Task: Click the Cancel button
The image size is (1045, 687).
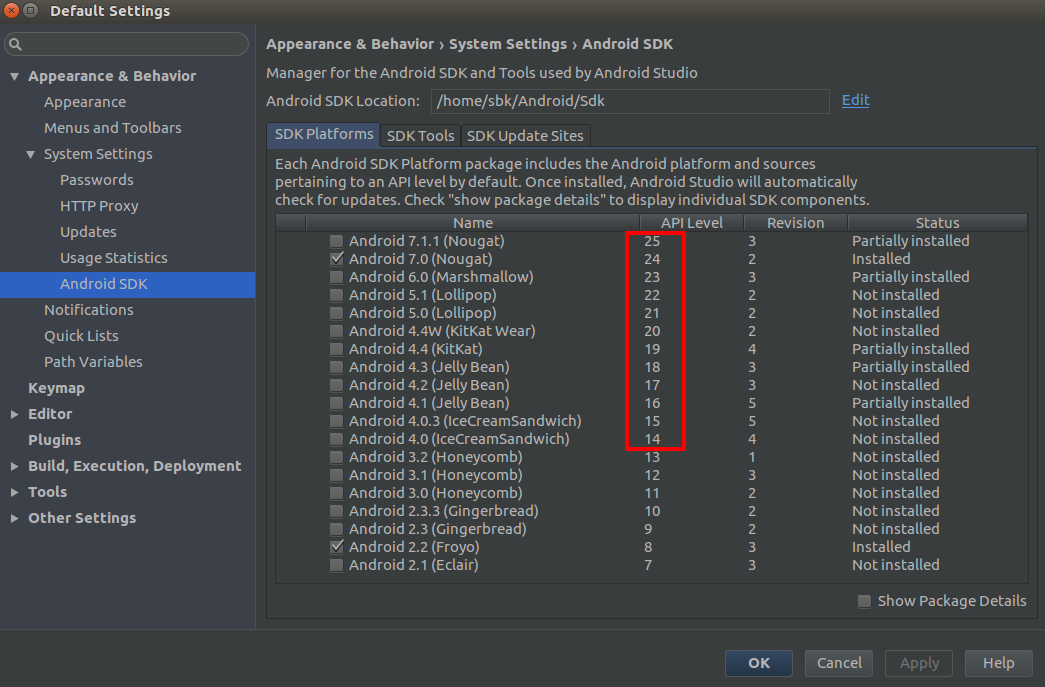Action: click(839, 663)
